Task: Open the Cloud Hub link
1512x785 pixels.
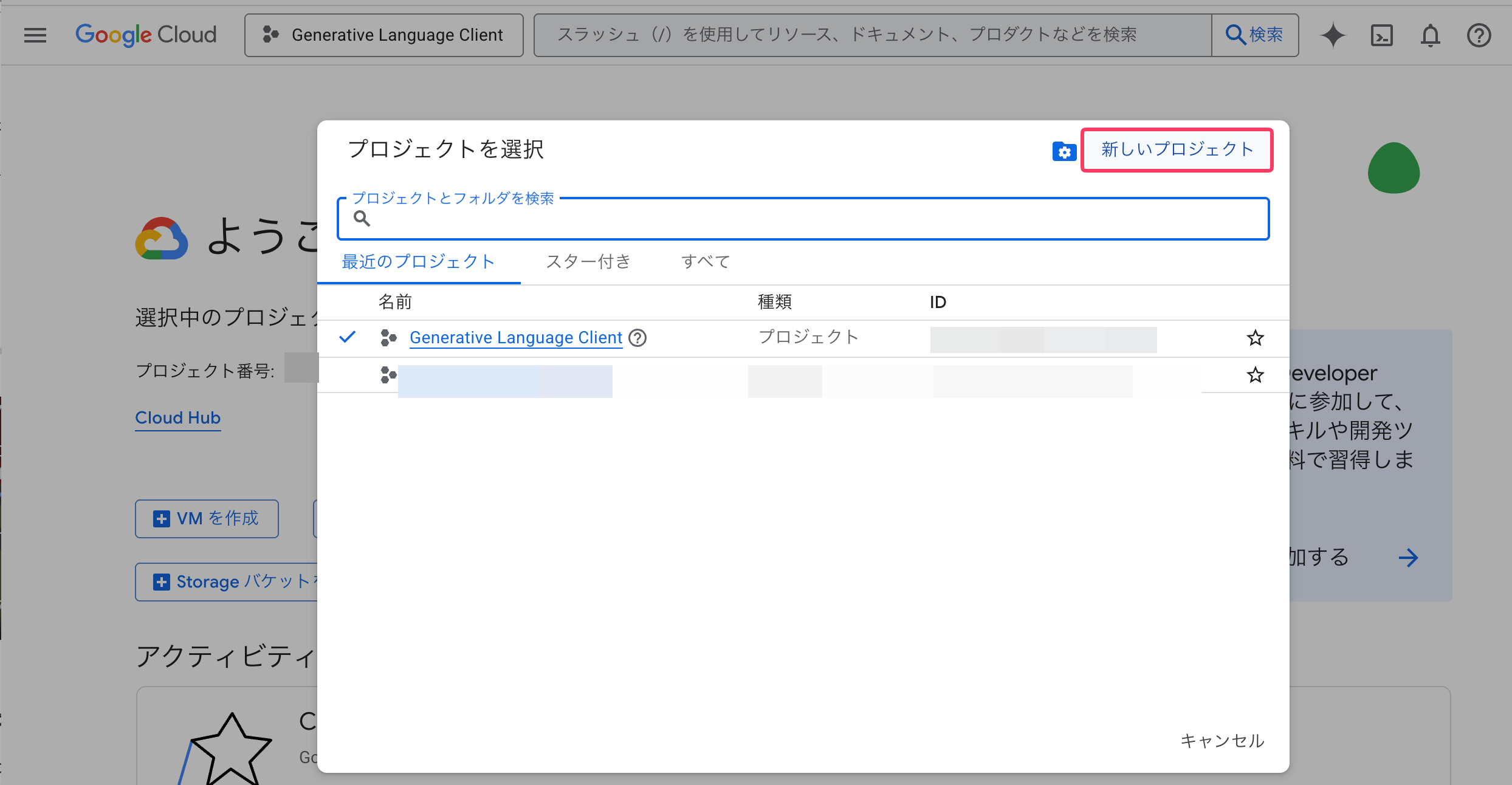Action: pos(177,418)
